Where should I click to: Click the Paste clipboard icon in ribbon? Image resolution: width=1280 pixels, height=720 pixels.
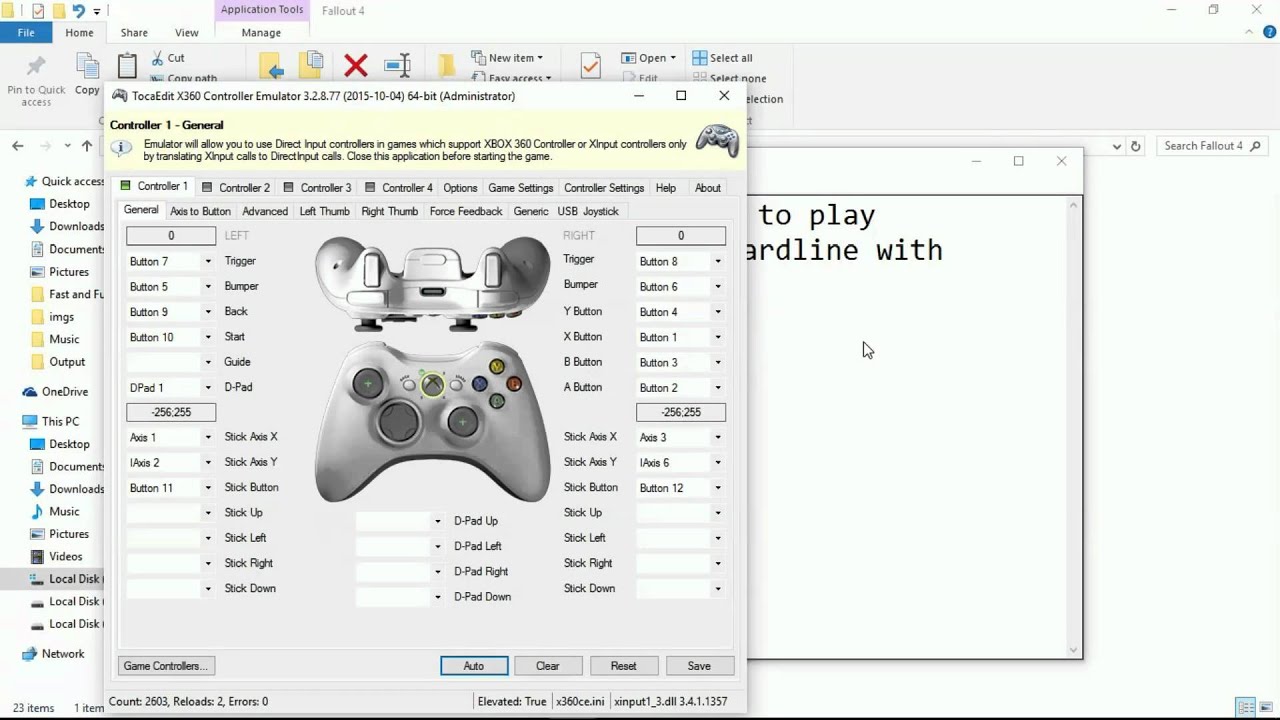tap(127, 66)
